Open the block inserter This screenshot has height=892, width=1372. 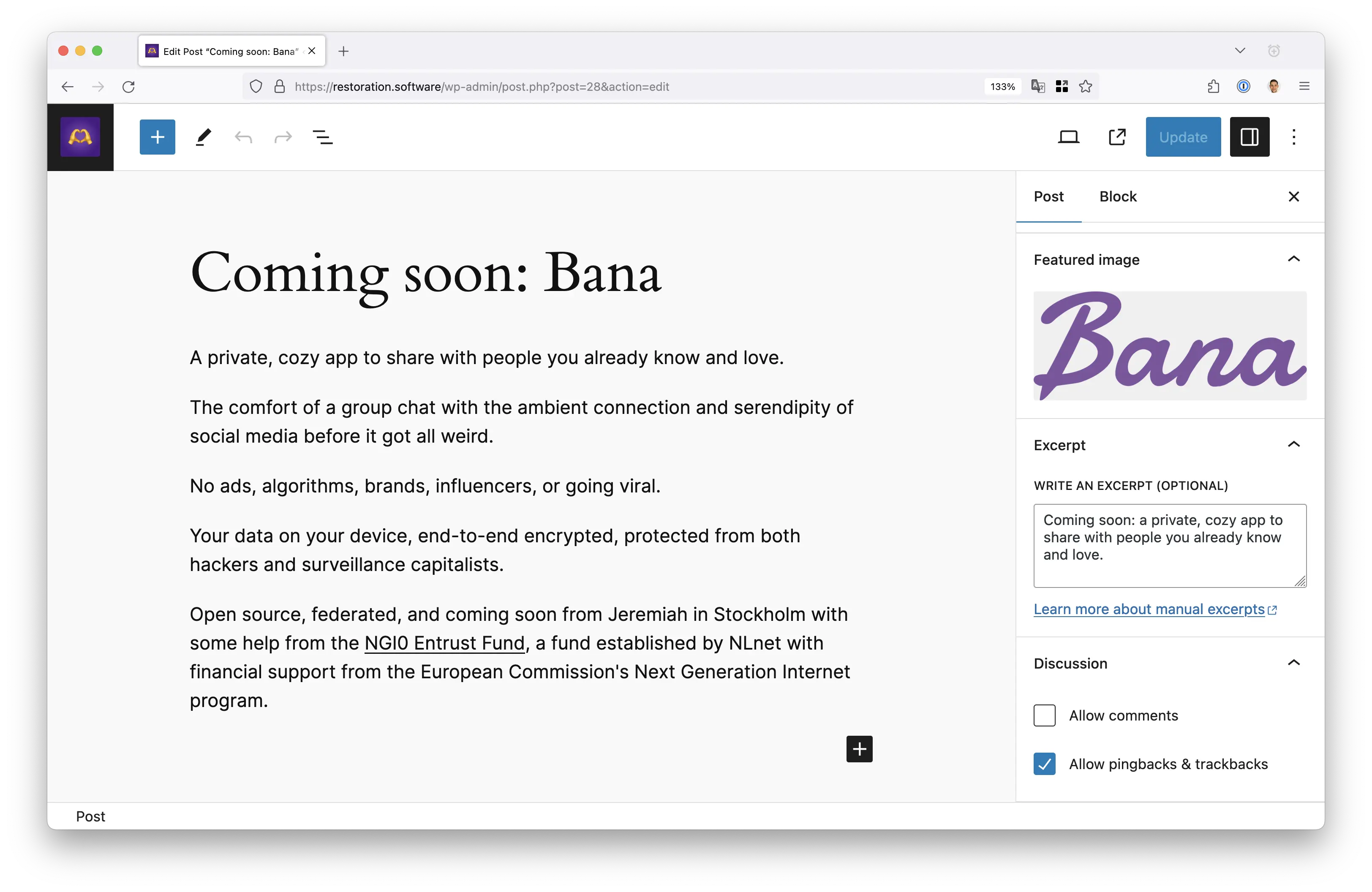(157, 136)
